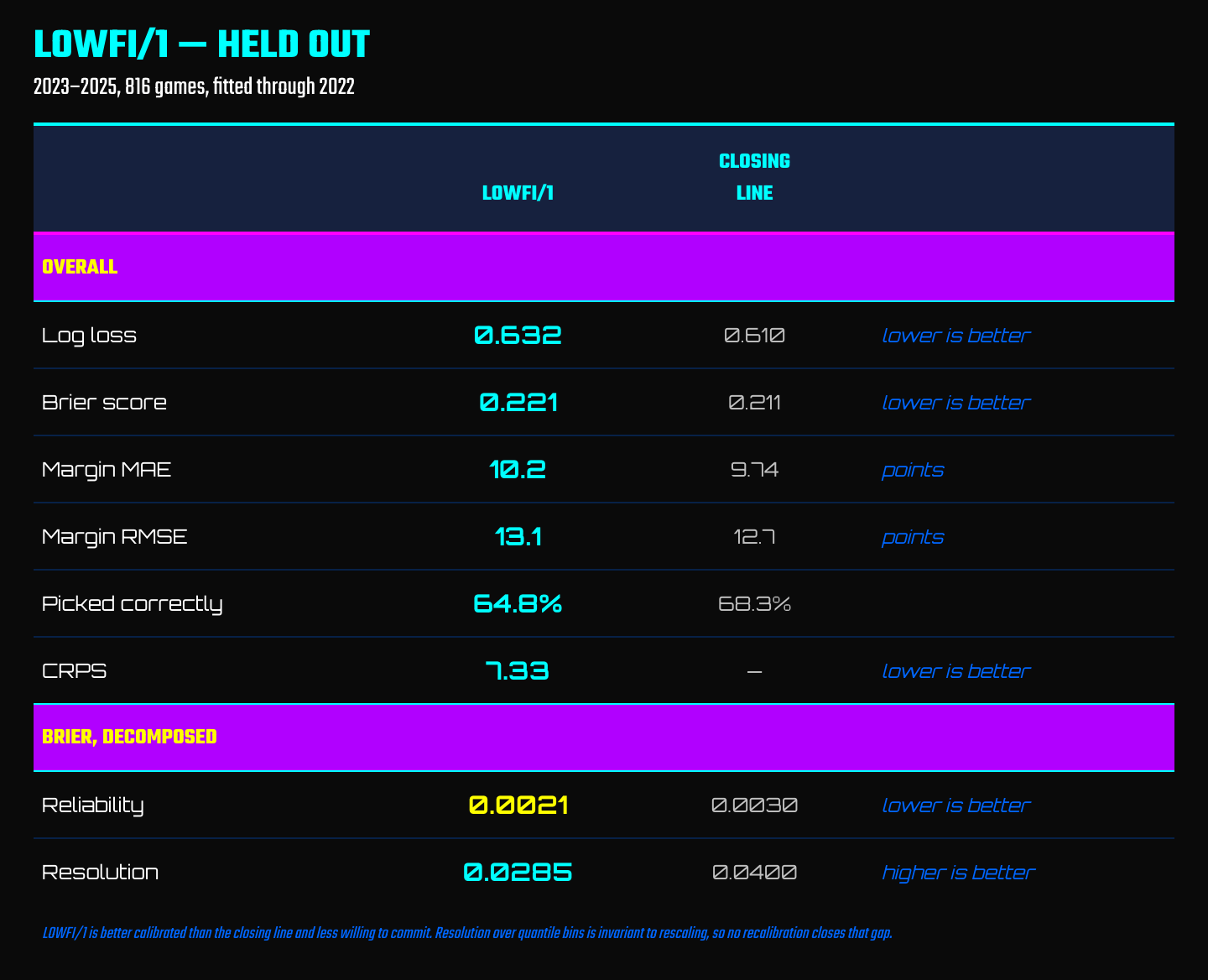Click closing line Brier score 0.211
This screenshot has width=1208, height=980.
tap(754, 403)
